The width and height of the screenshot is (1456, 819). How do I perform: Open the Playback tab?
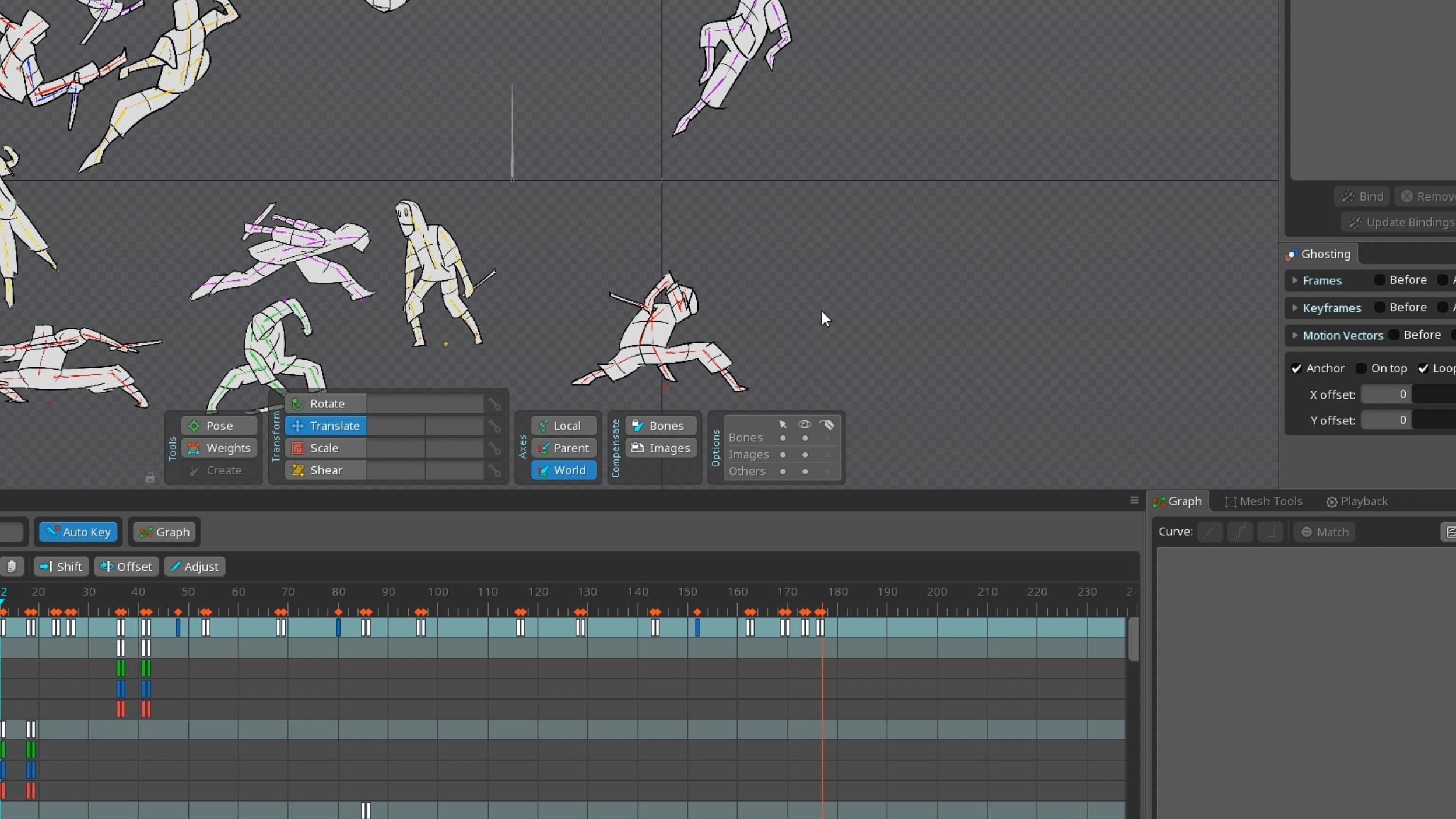pos(1356,501)
